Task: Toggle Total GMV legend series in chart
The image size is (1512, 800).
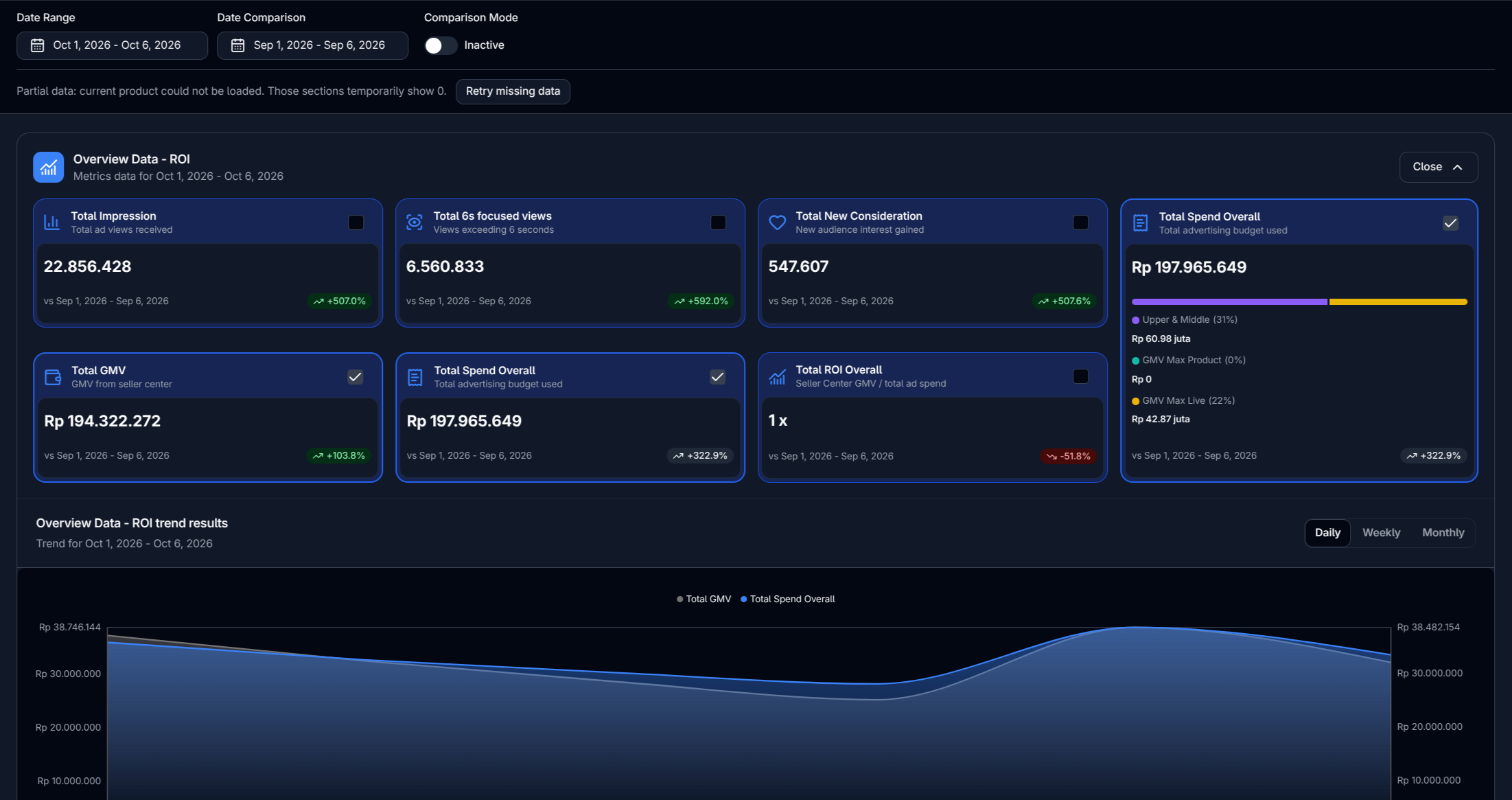Action: pyautogui.click(x=703, y=599)
